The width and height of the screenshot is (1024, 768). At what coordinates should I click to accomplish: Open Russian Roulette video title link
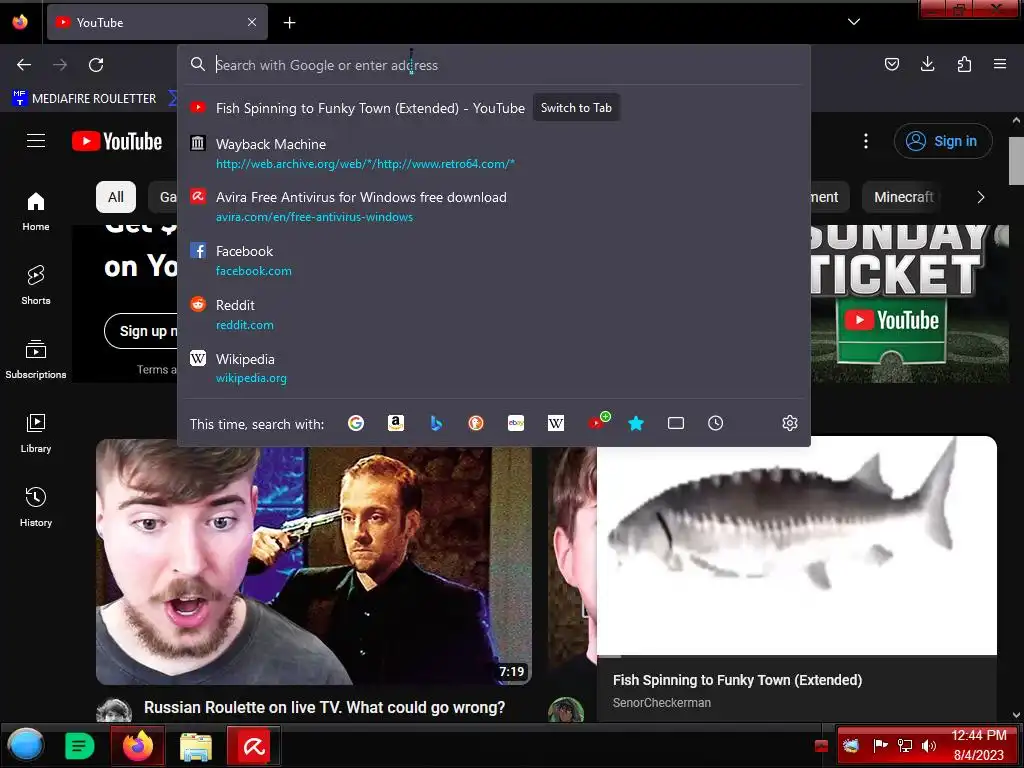tap(325, 707)
